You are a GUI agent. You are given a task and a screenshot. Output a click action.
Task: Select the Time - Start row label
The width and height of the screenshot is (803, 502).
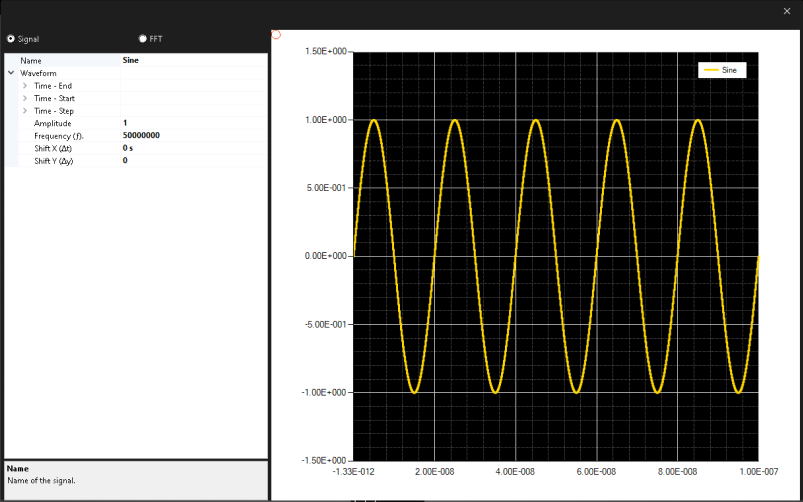tap(54, 98)
